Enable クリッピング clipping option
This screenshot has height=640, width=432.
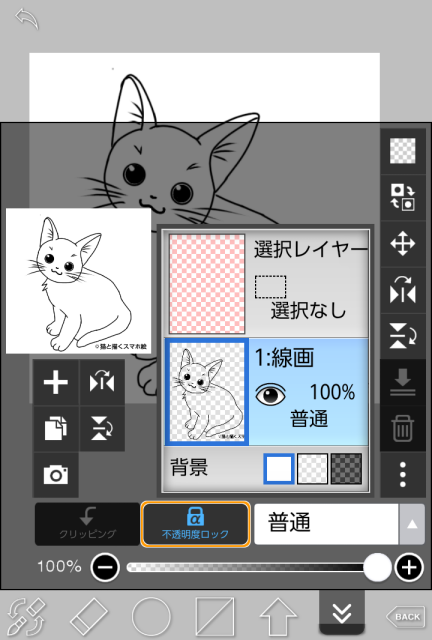click(87, 524)
